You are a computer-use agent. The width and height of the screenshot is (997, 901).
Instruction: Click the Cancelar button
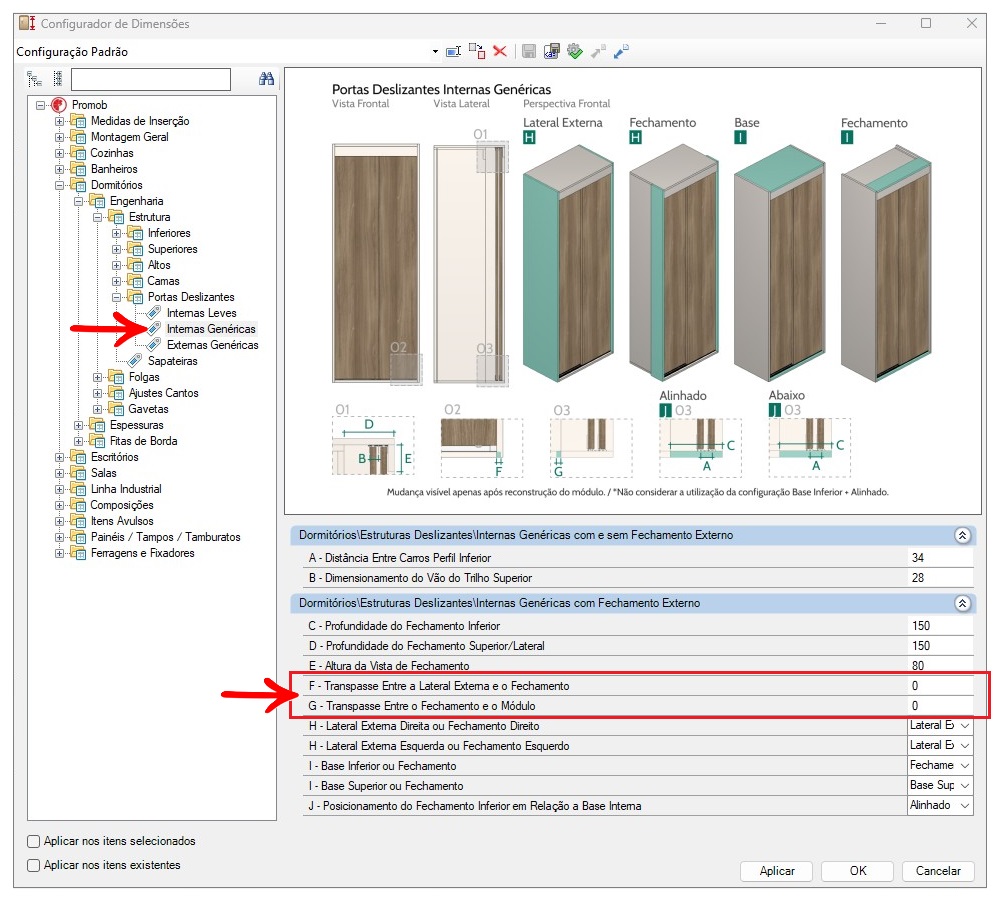tap(938, 871)
